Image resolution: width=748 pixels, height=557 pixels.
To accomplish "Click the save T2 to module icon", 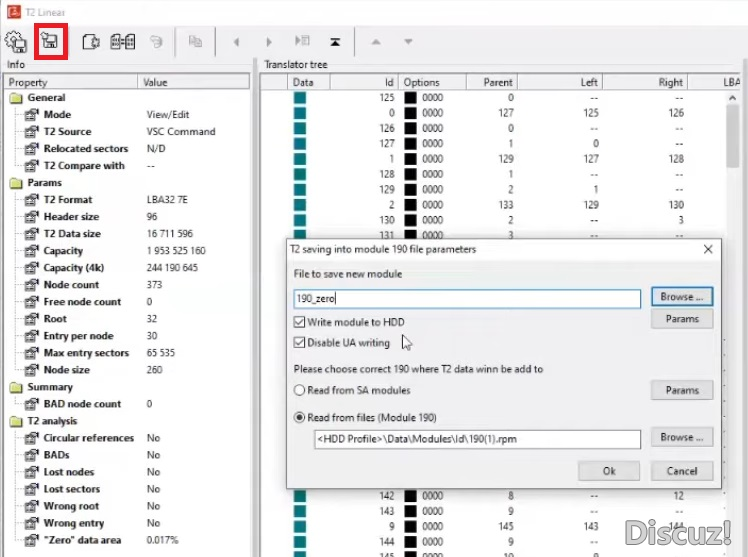I will click(x=50, y=41).
